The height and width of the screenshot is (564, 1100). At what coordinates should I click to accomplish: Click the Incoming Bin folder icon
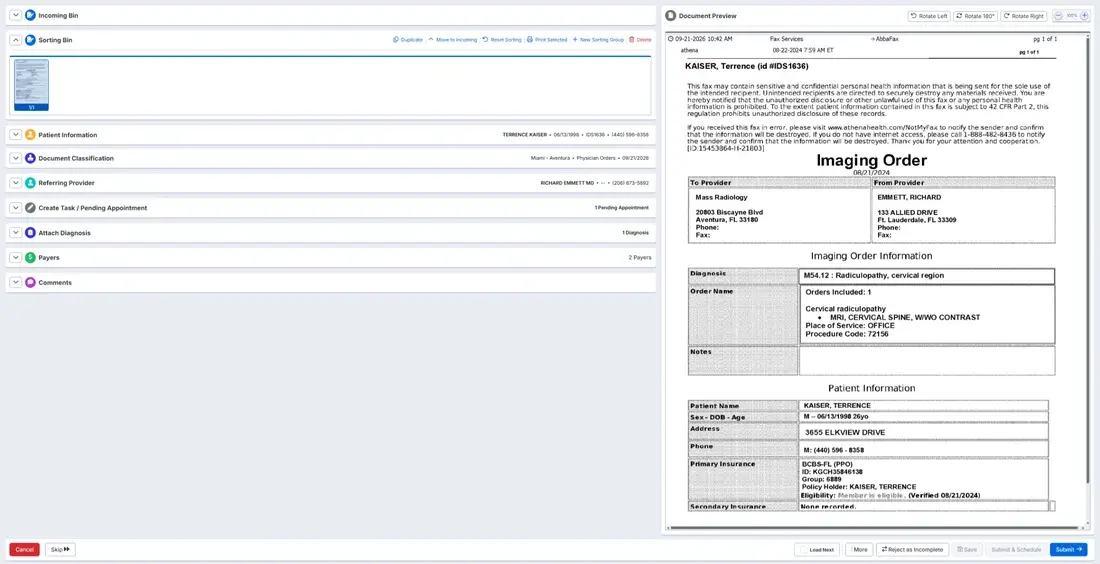coord(30,15)
